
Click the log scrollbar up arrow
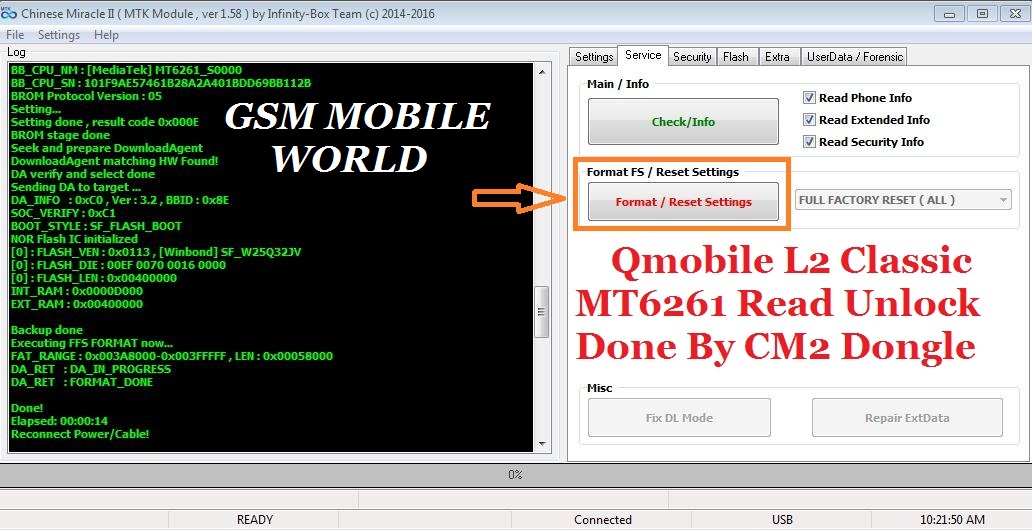(541, 72)
